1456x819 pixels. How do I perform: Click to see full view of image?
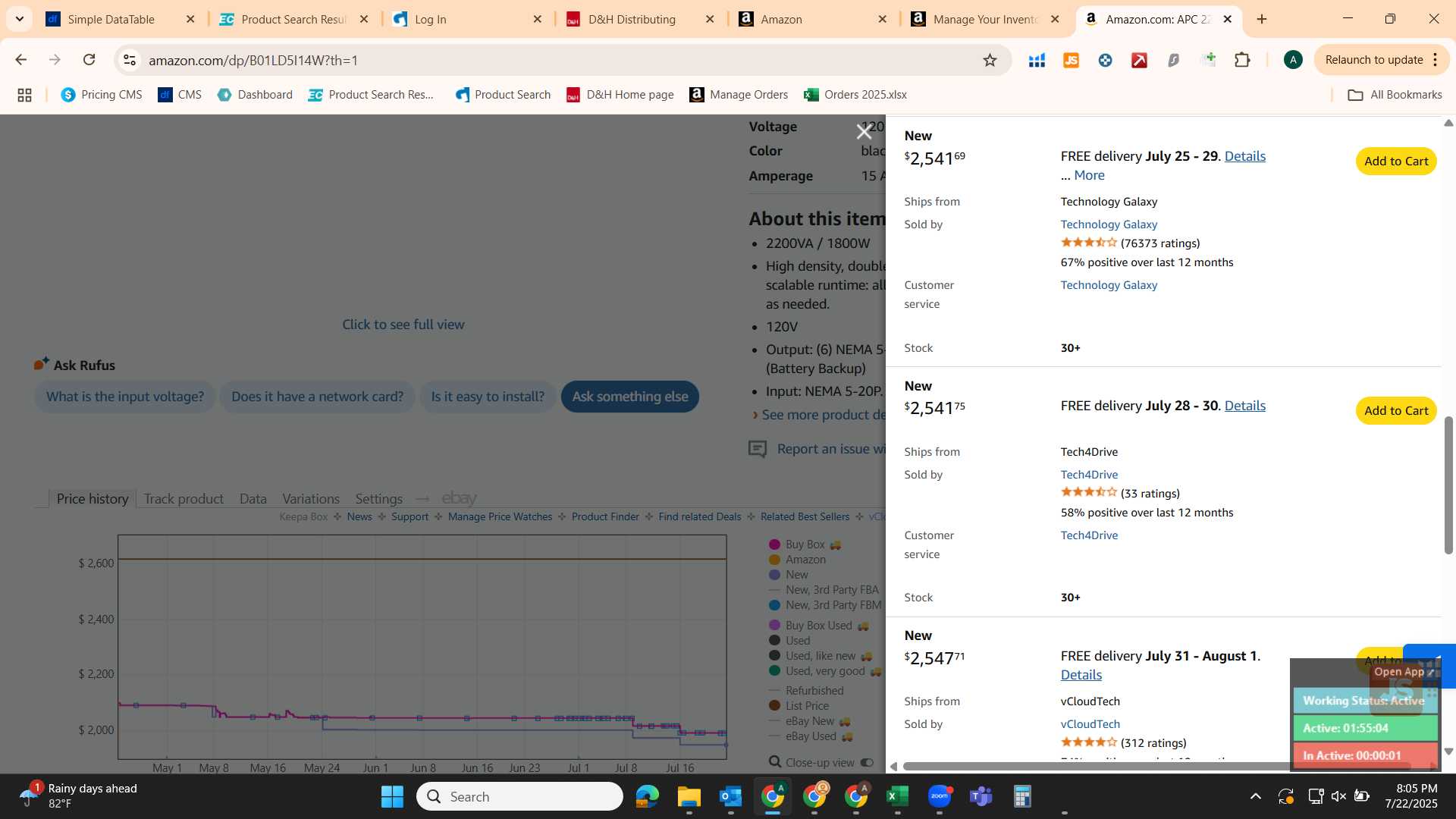403,325
